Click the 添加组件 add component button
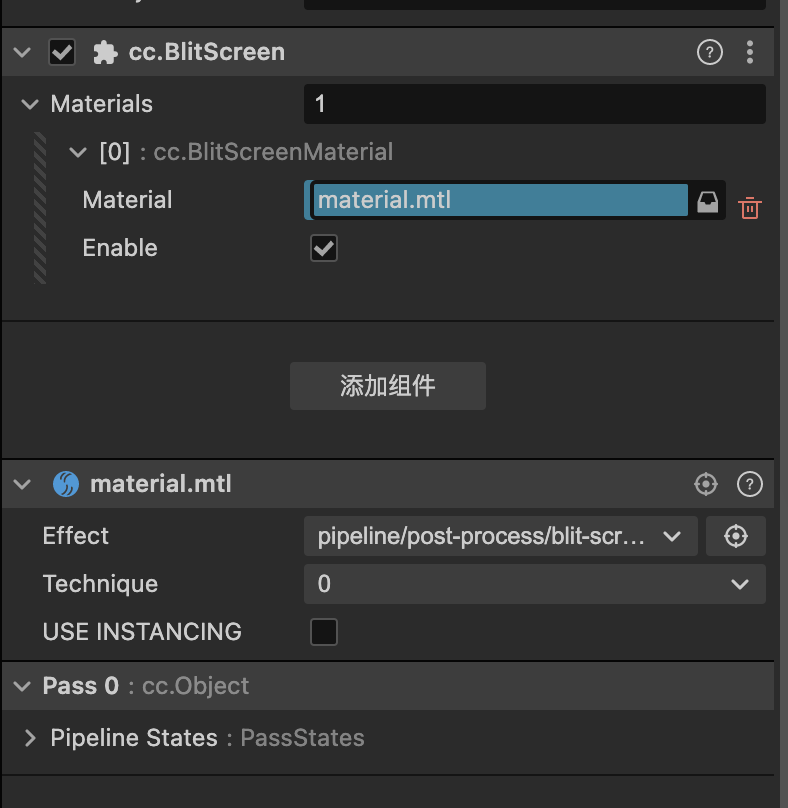The width and height of the screenshot is (788, 808). click(387, 386)
